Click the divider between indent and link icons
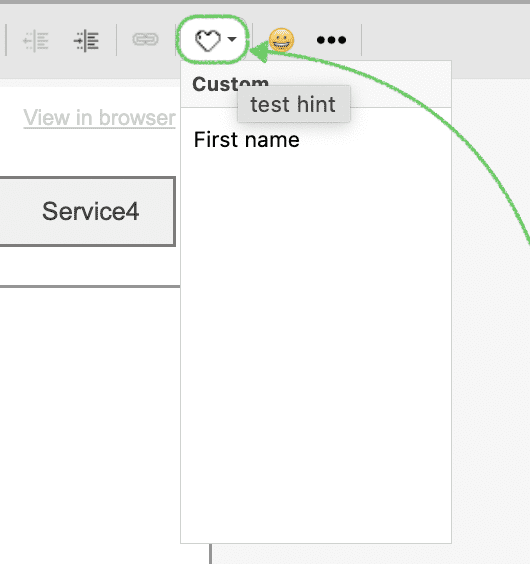The height and width of the screenshot is (564, 530). (116, 40)
